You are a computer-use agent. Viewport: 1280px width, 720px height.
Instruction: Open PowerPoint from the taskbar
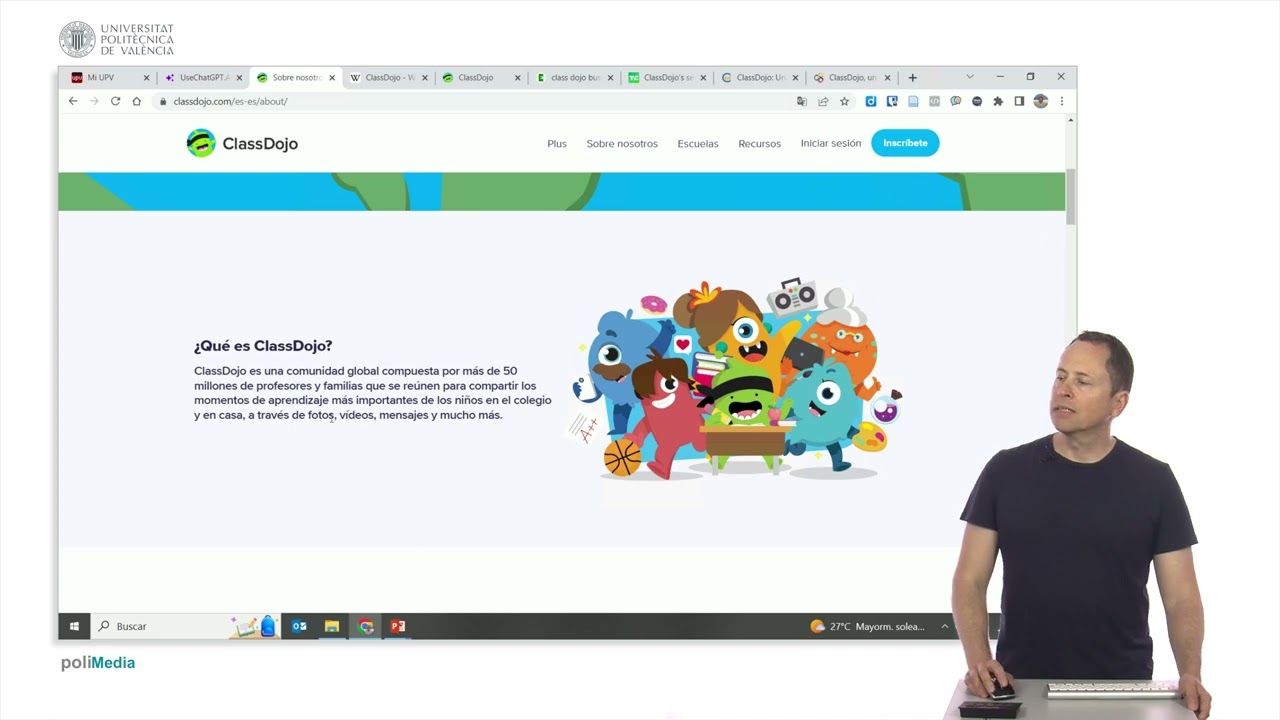coord(398,626)
